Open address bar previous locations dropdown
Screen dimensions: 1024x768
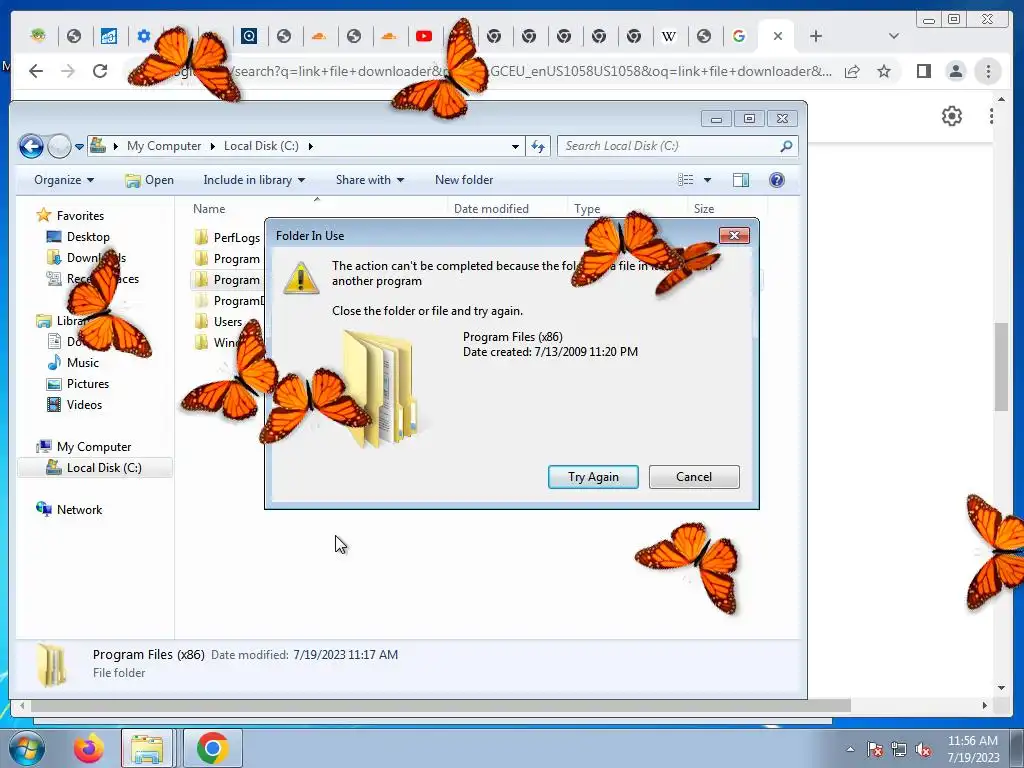515,146
